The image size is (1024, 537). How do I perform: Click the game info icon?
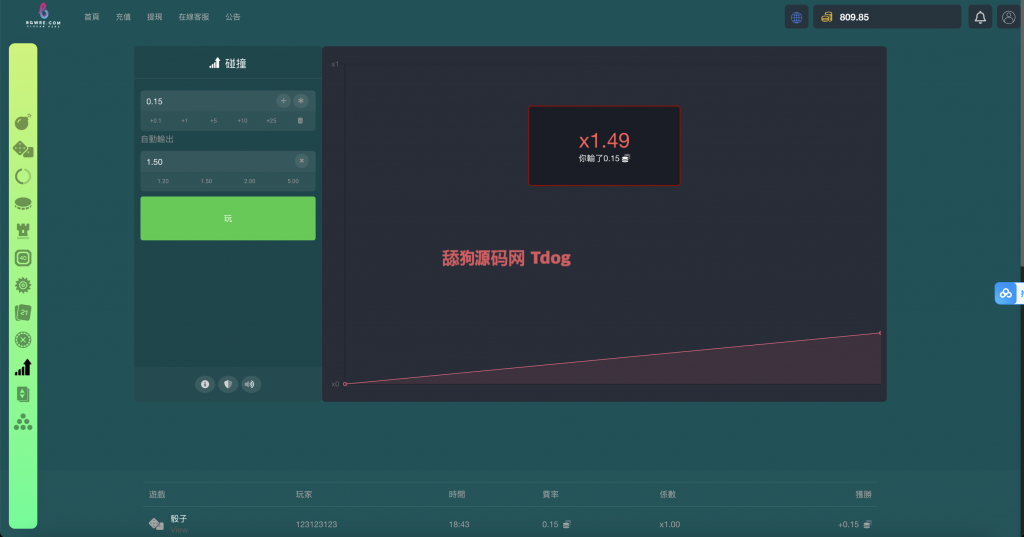tap(205, 384)
